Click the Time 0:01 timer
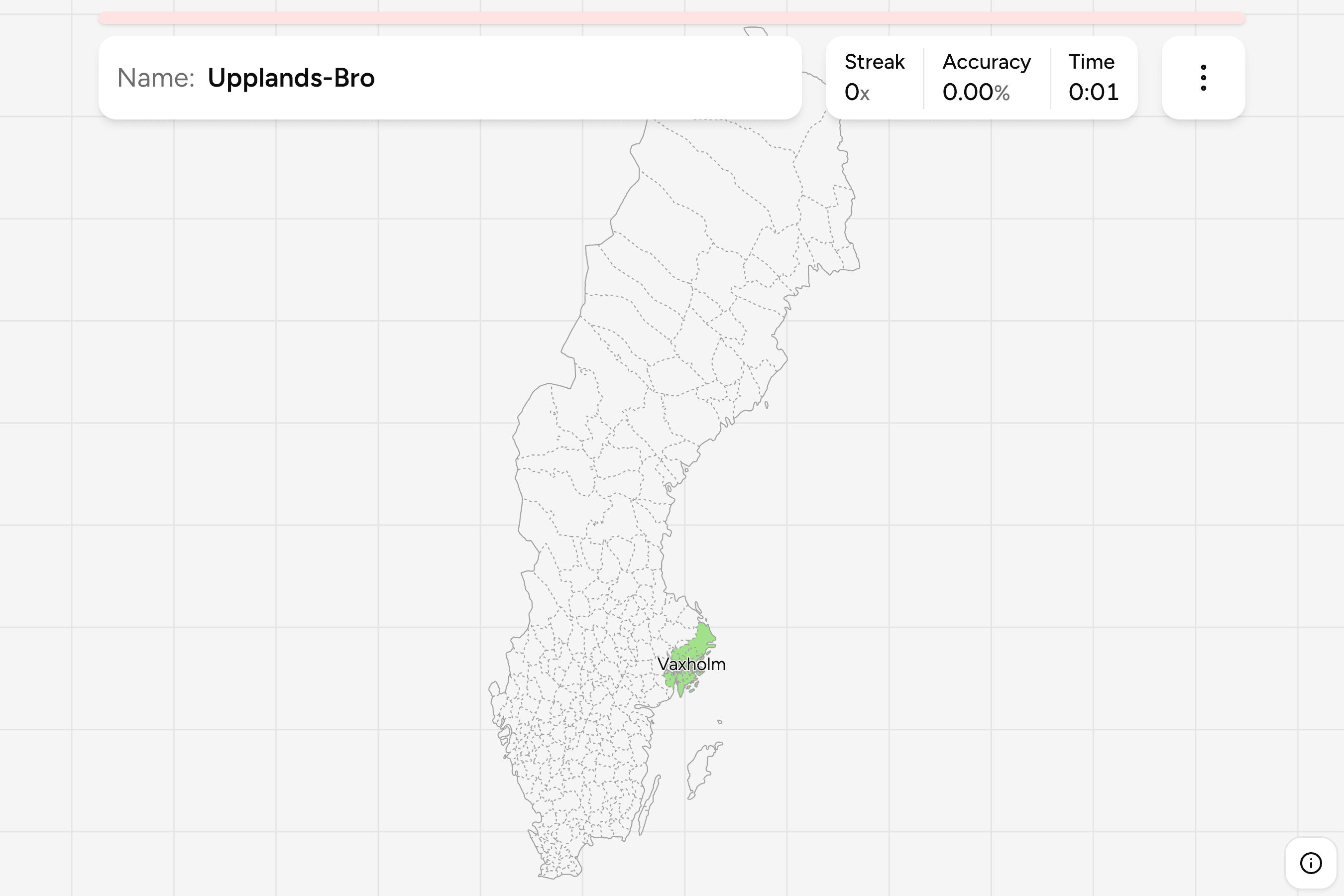 (1093, 77)
